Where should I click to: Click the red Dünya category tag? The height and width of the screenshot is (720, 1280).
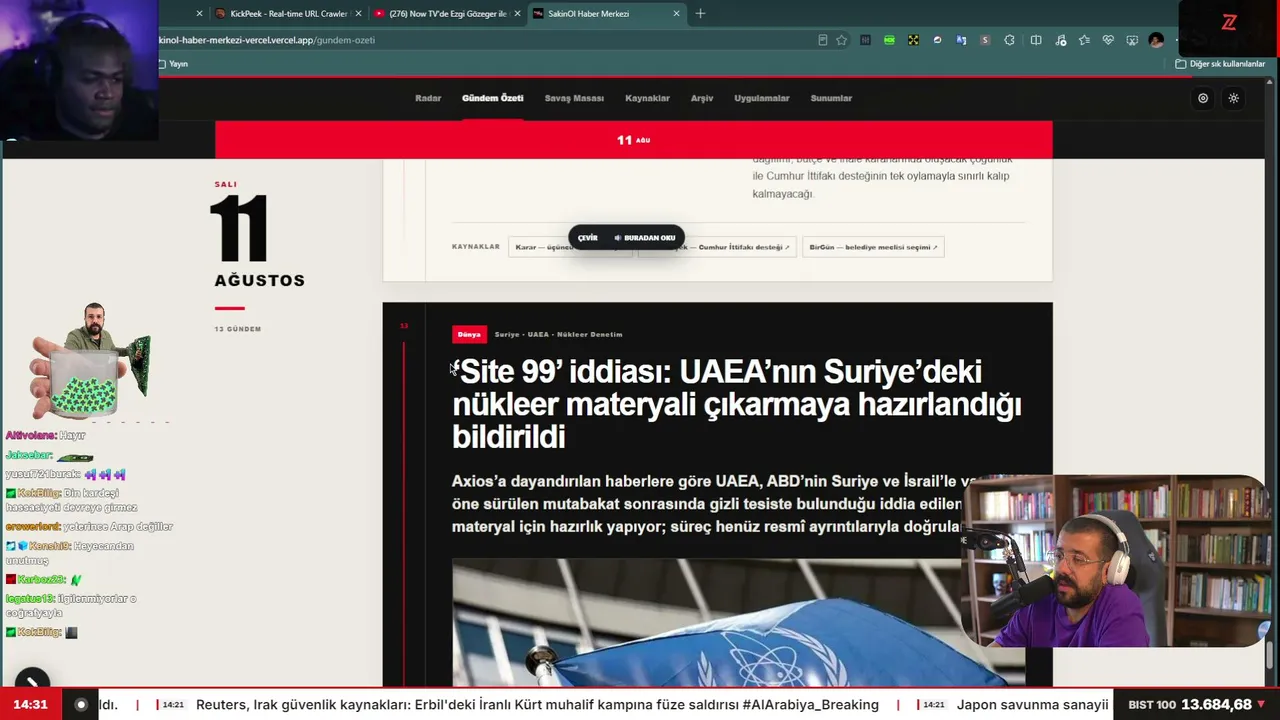click(469, 334)
